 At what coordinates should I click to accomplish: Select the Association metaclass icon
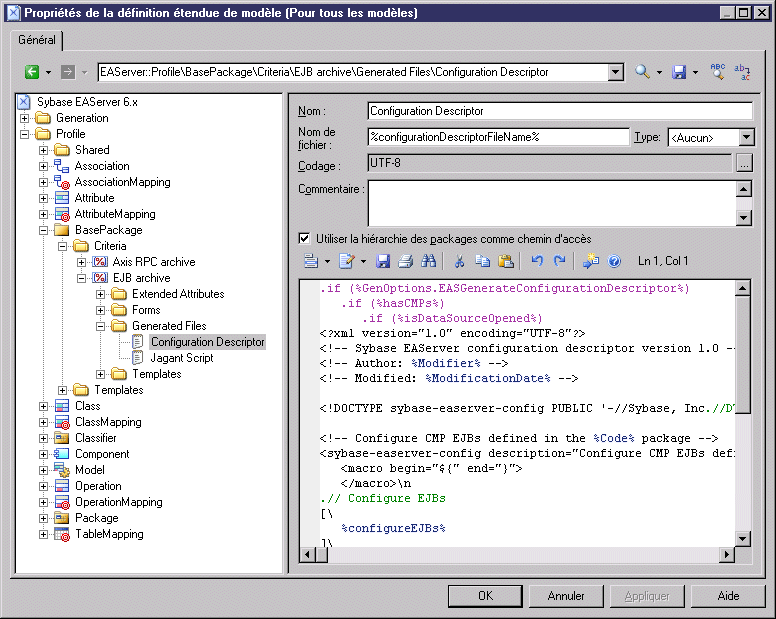point(62,166)
